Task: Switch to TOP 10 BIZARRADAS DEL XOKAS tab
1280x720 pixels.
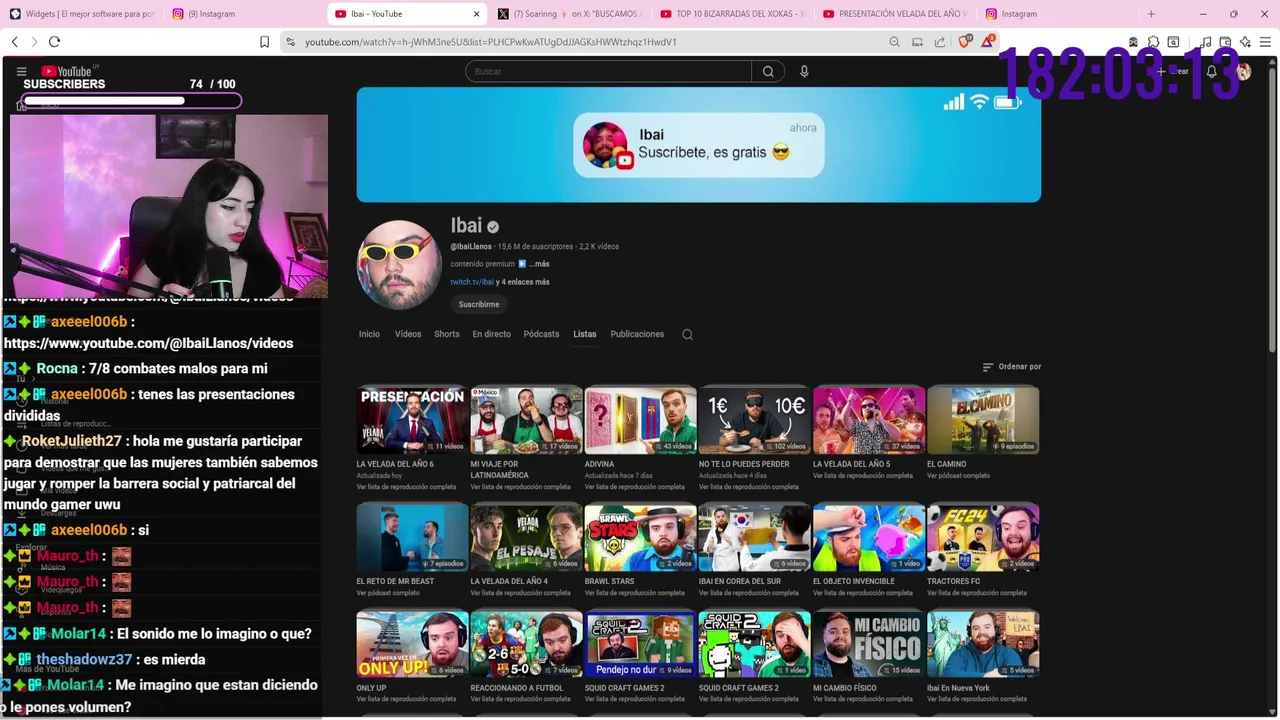Action: [733, 14]
